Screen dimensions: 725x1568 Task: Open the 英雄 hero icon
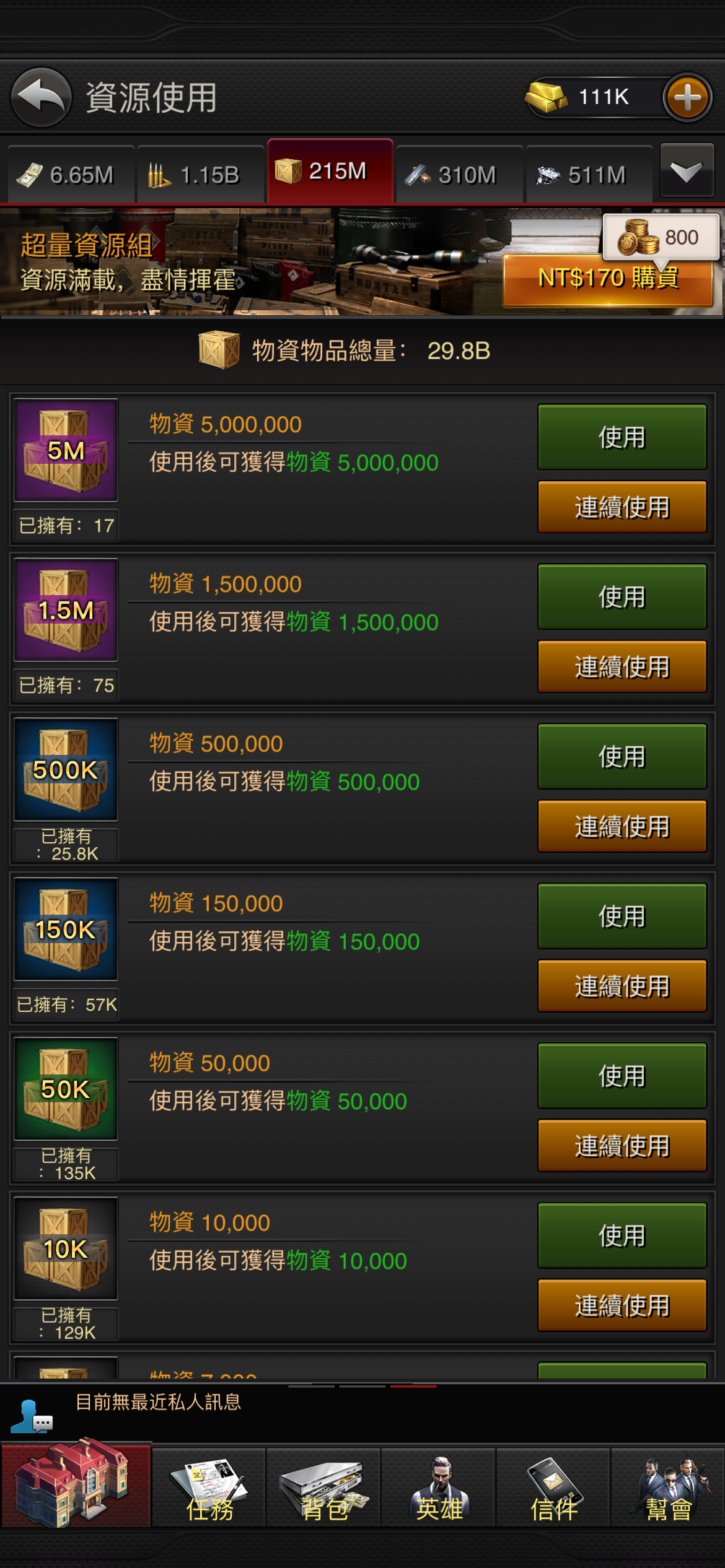(439, 1487)
